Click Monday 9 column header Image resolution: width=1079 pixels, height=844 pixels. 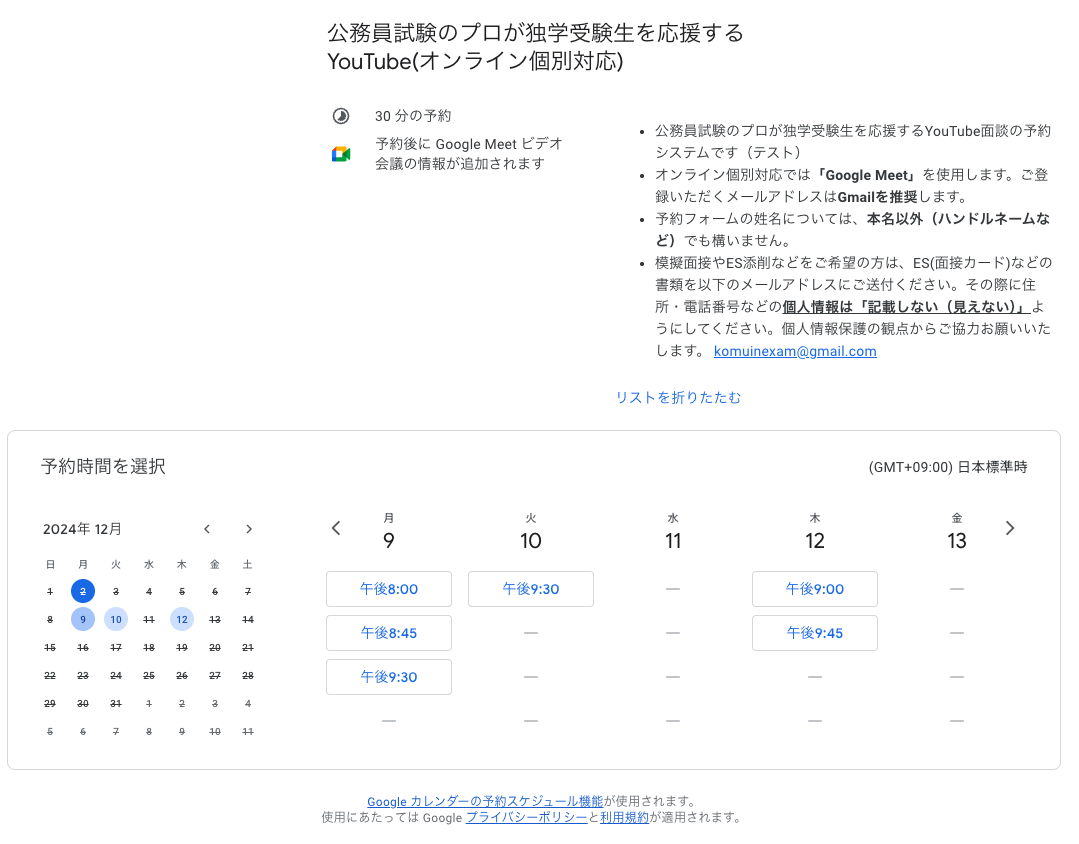pyautogui.click(x=389, y=532)
